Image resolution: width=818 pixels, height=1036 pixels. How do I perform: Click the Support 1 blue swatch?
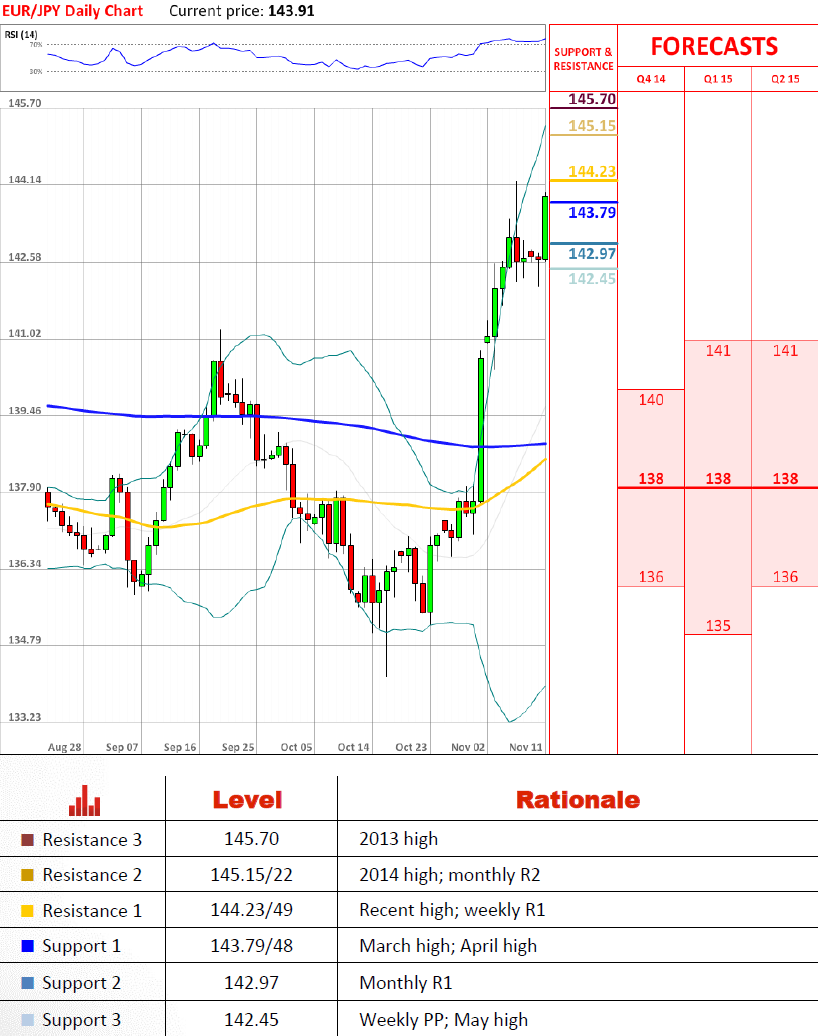tap(27, 946)
